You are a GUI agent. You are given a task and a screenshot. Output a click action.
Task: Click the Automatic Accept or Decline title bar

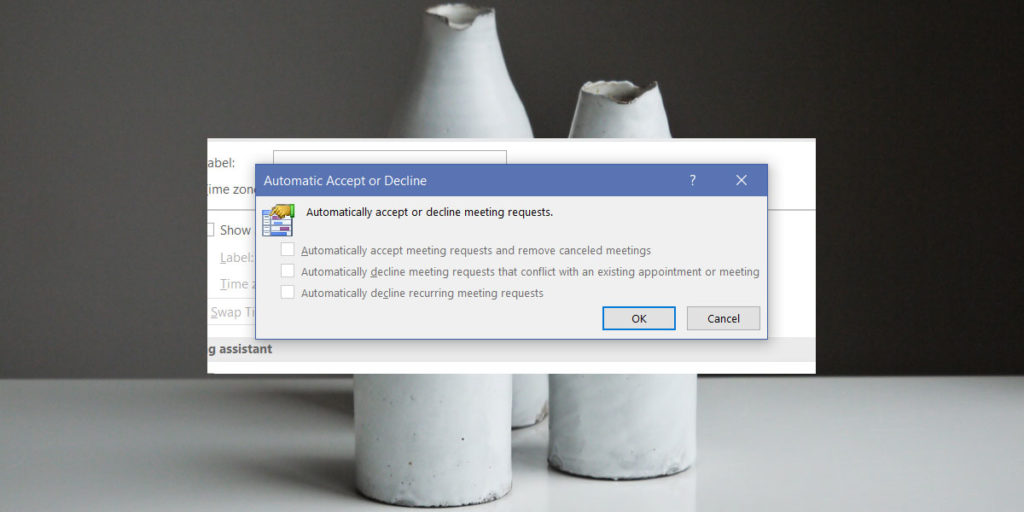pos(450,180)
